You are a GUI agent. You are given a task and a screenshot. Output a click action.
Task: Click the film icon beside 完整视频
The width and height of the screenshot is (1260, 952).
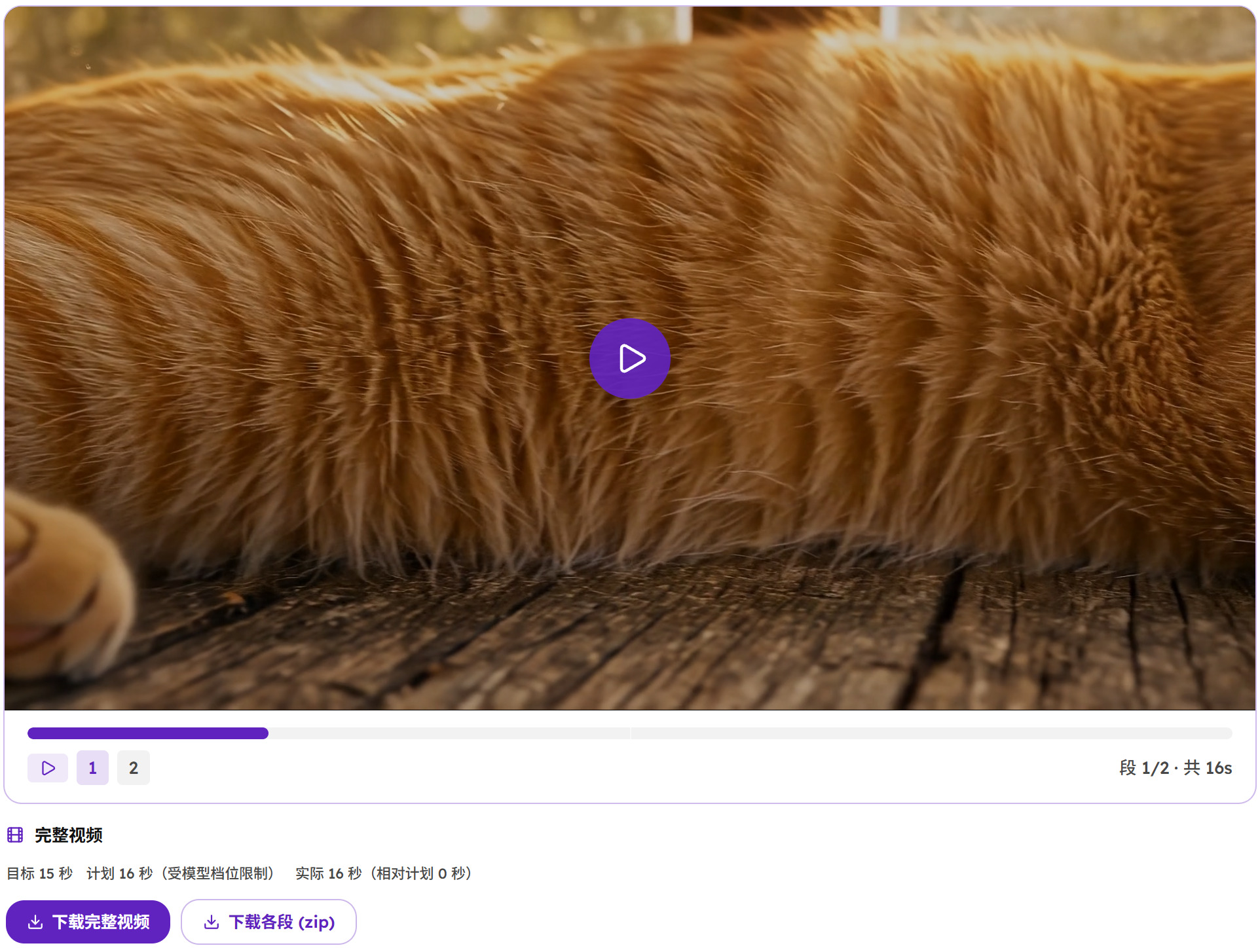coord(15,835)
